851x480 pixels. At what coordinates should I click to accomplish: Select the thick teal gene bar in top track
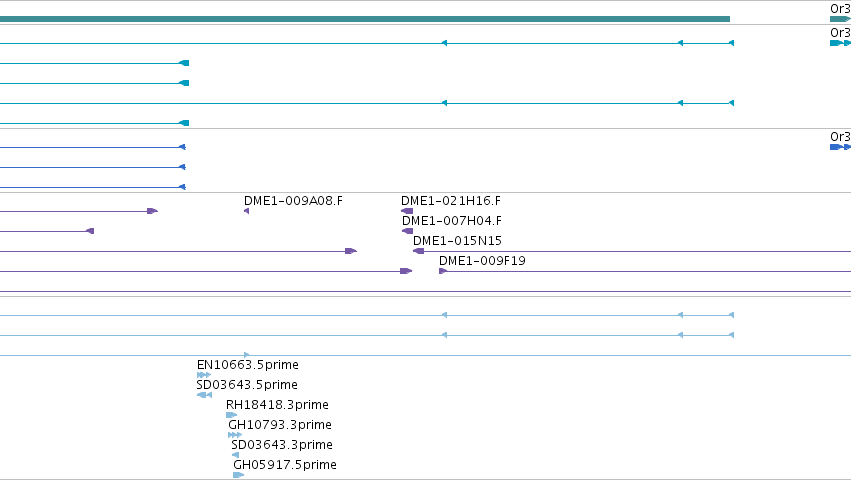(365, 19)
